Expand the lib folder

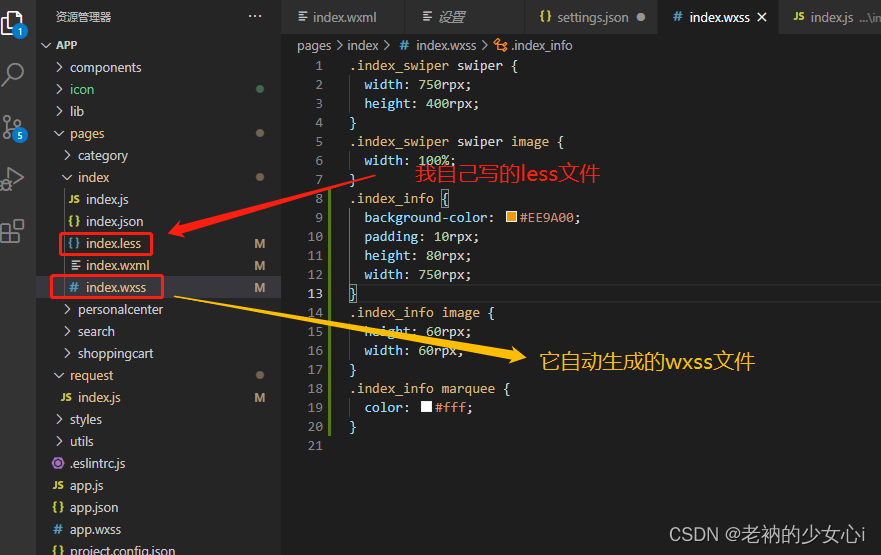pyautogui.click(x=60, y=111)
